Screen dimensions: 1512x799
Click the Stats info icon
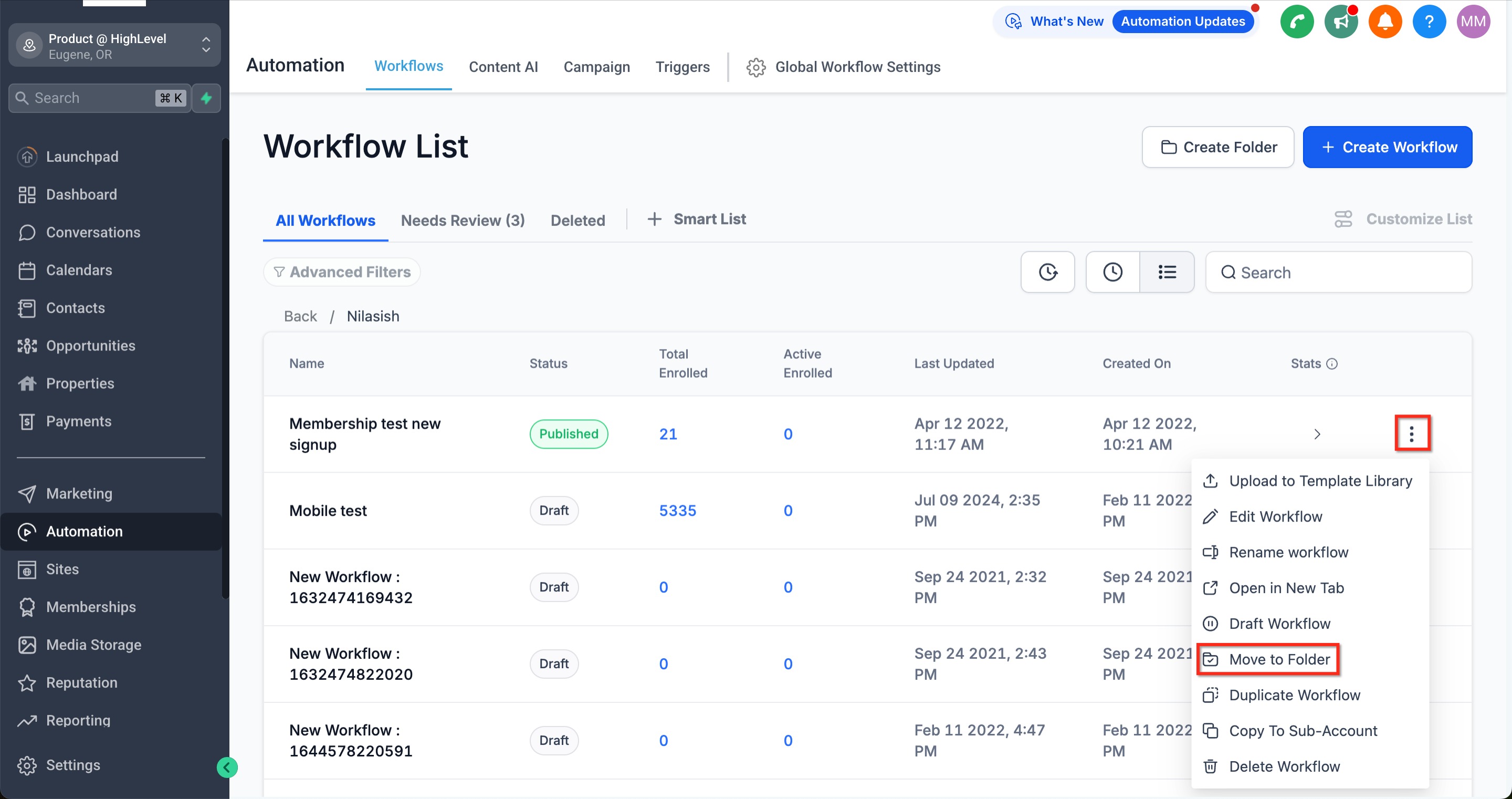(x=1332, y=364)
